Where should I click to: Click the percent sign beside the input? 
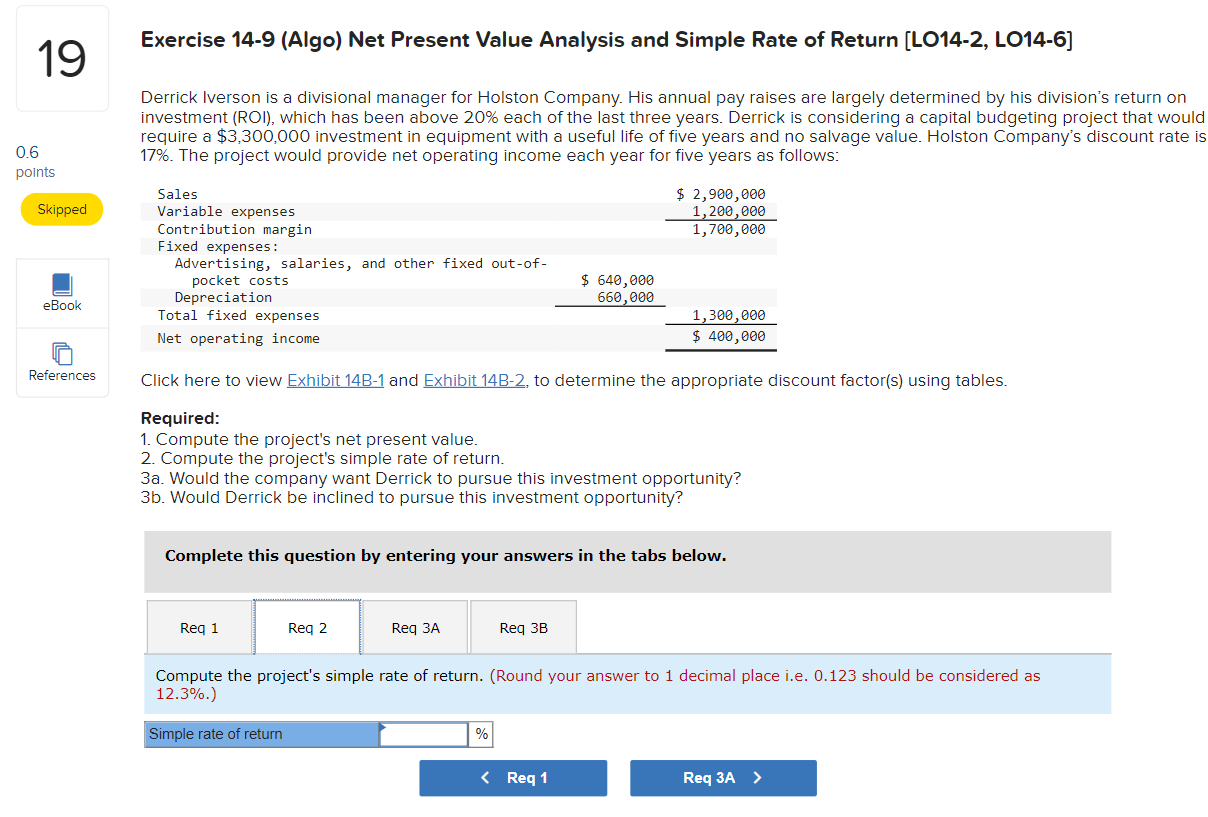[481, 735]
